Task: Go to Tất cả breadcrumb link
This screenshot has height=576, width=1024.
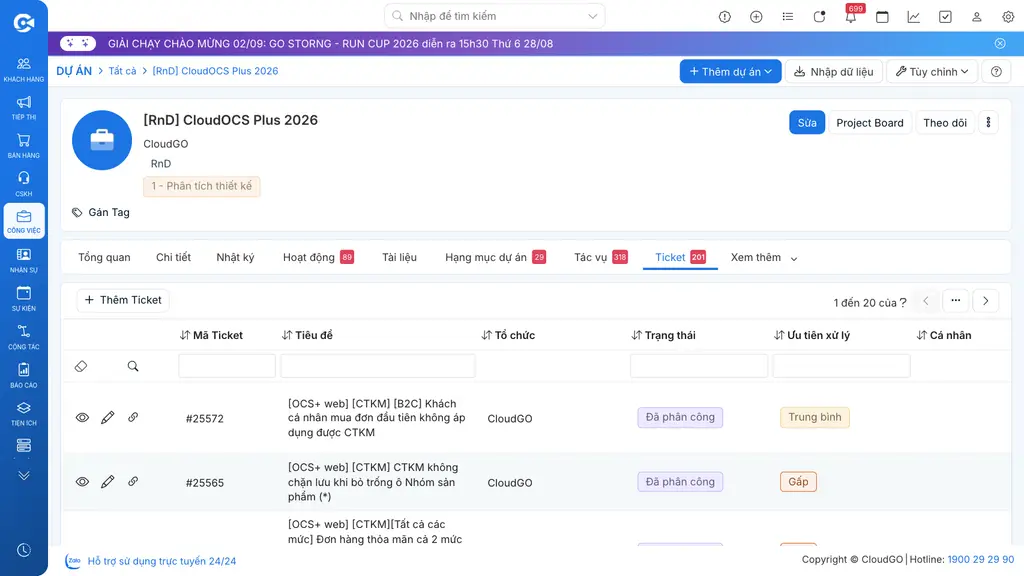Action: pyautogui.click(x=122, y=71)
